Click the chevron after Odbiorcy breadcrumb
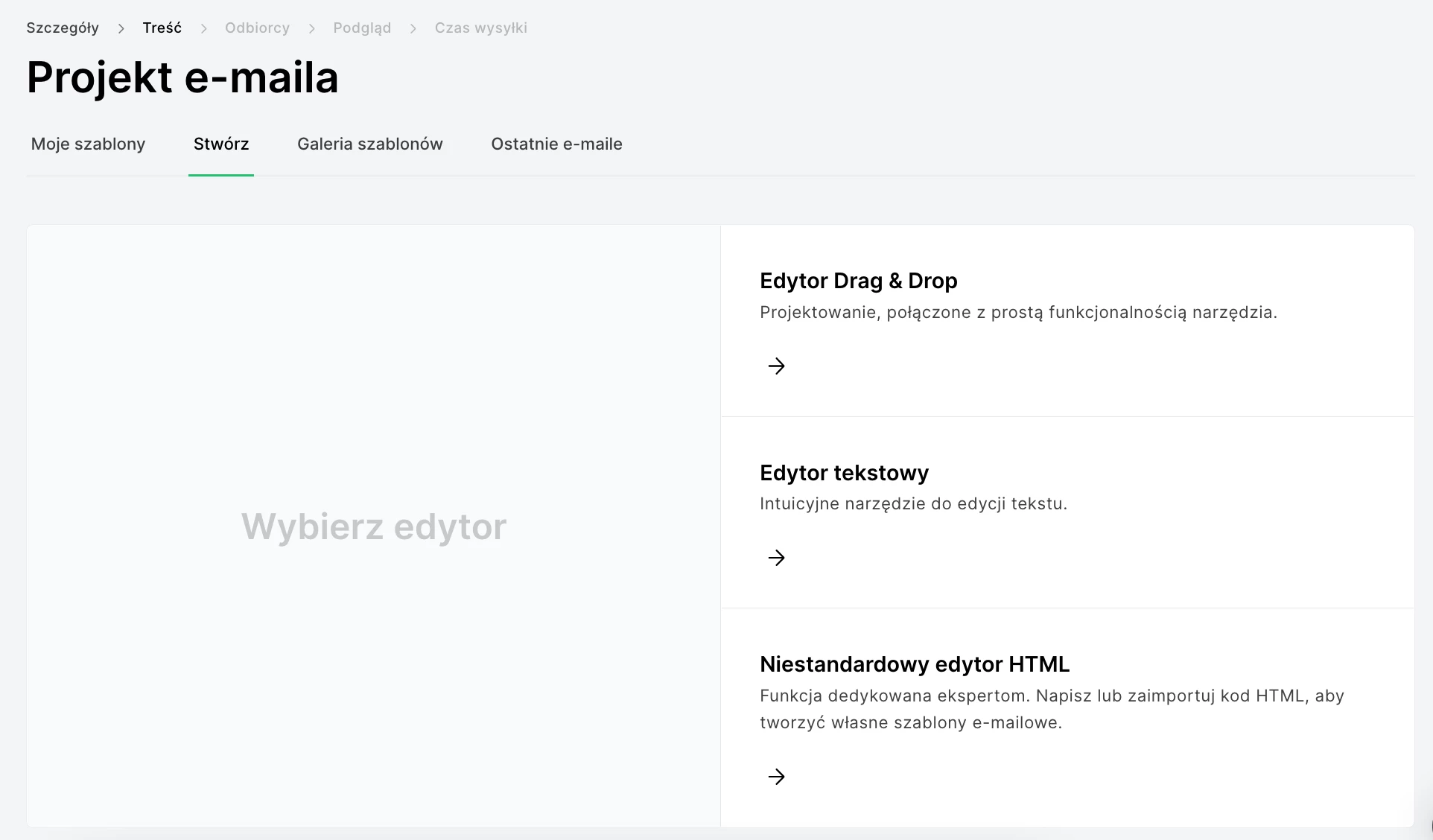 [x=311, y=28]
